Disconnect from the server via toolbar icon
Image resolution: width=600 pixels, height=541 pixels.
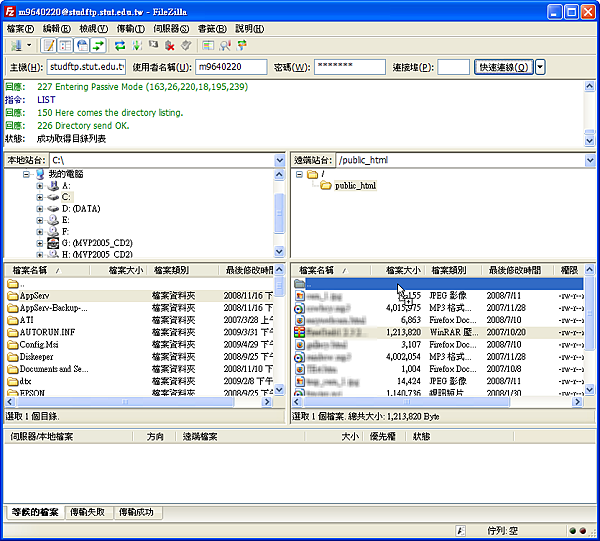[x=170, y=46]
